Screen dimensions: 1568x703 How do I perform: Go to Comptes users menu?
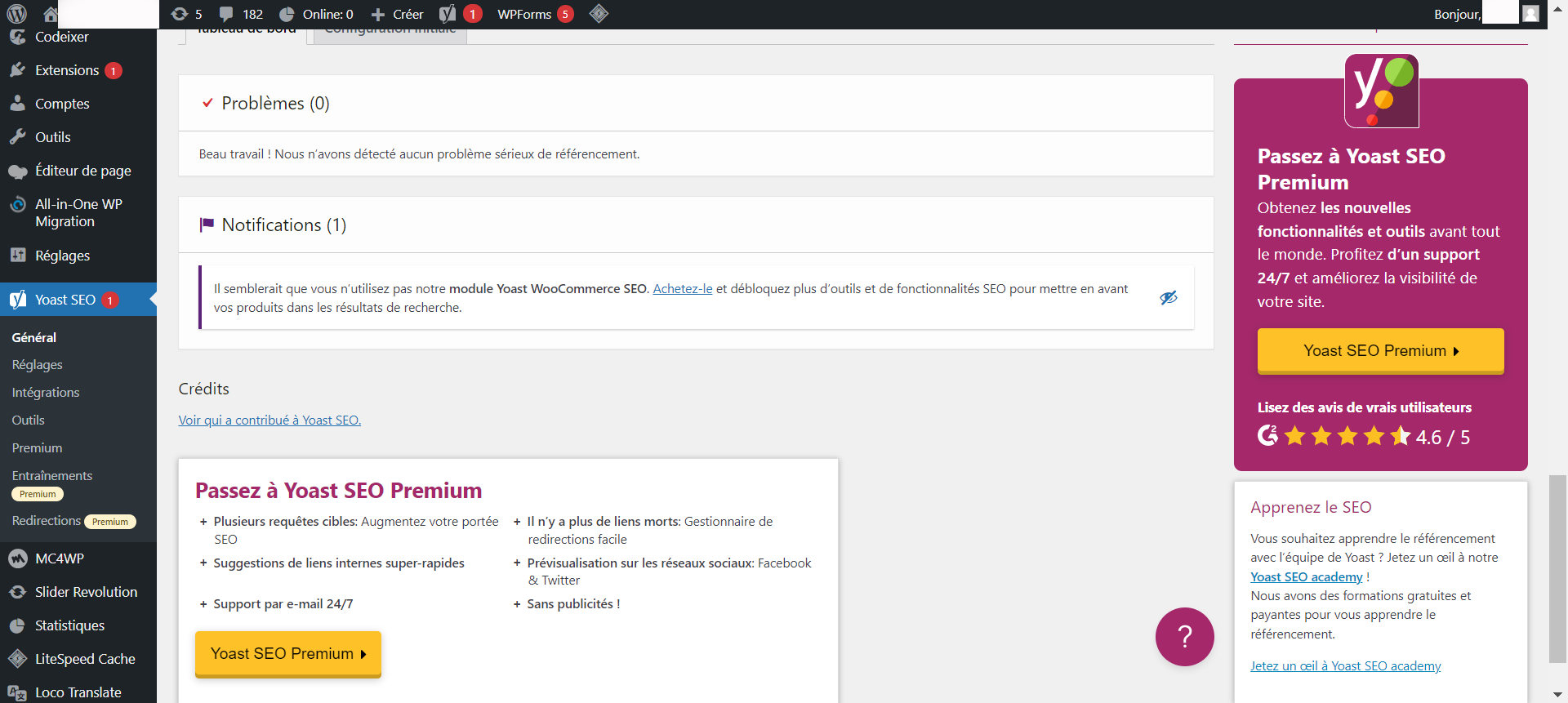tap(78, 104)
